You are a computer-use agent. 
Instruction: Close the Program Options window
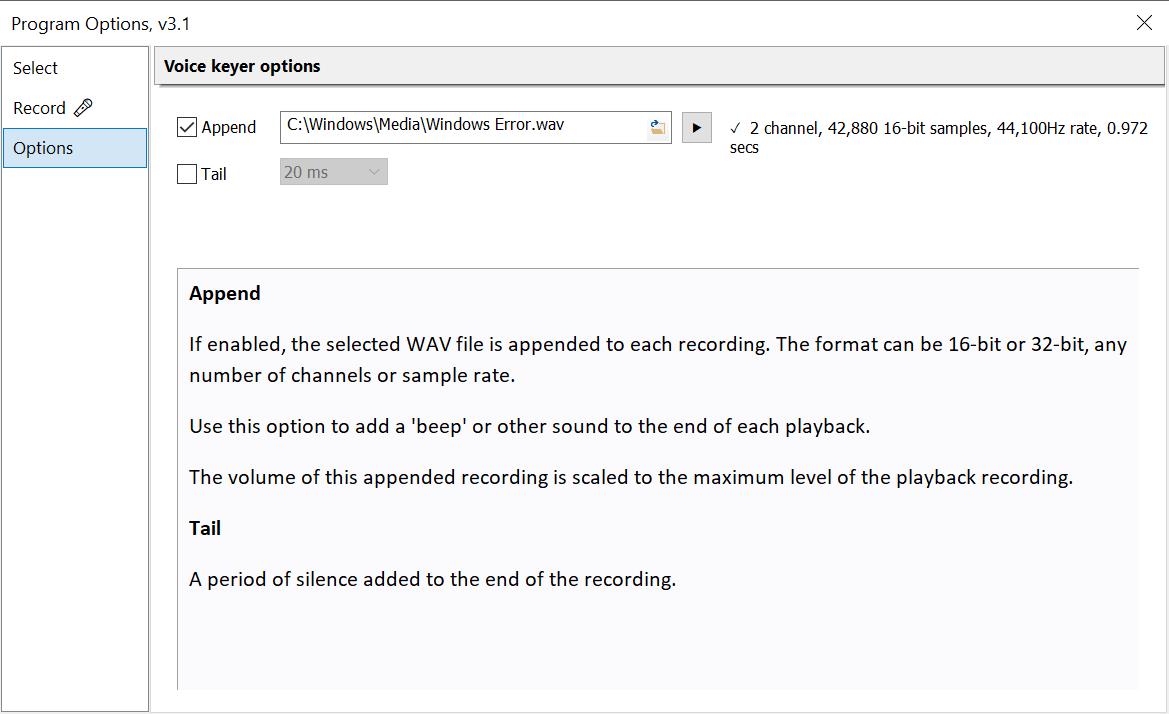pos(1144,23)
